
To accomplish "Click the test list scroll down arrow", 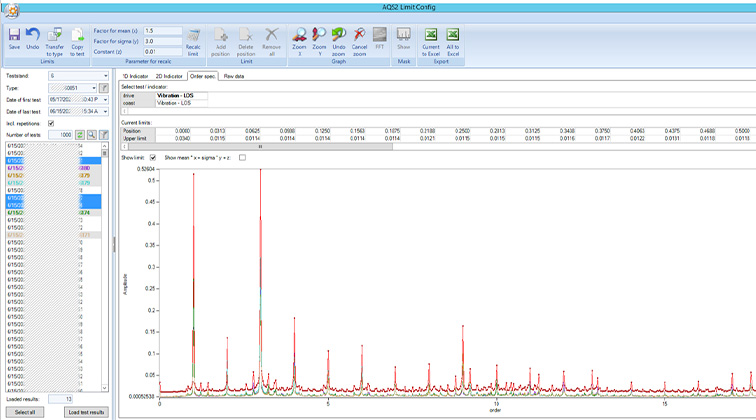I will (105, 388).
